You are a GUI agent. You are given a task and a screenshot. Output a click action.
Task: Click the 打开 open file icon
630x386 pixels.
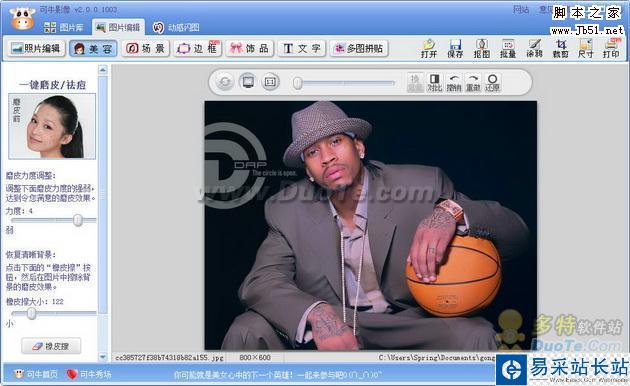tap(429, 48)
